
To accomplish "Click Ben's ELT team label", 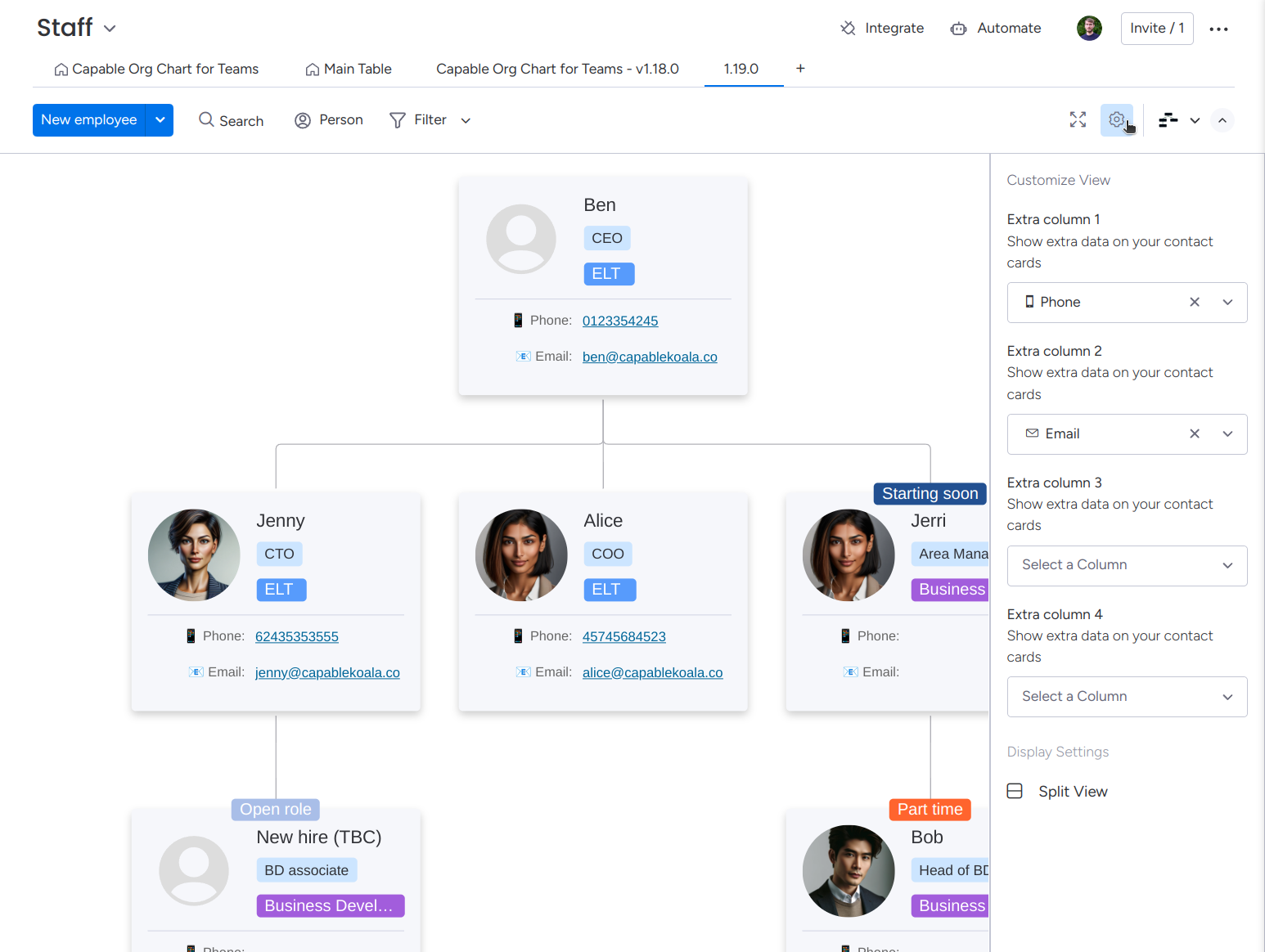I will click(609, 274).
